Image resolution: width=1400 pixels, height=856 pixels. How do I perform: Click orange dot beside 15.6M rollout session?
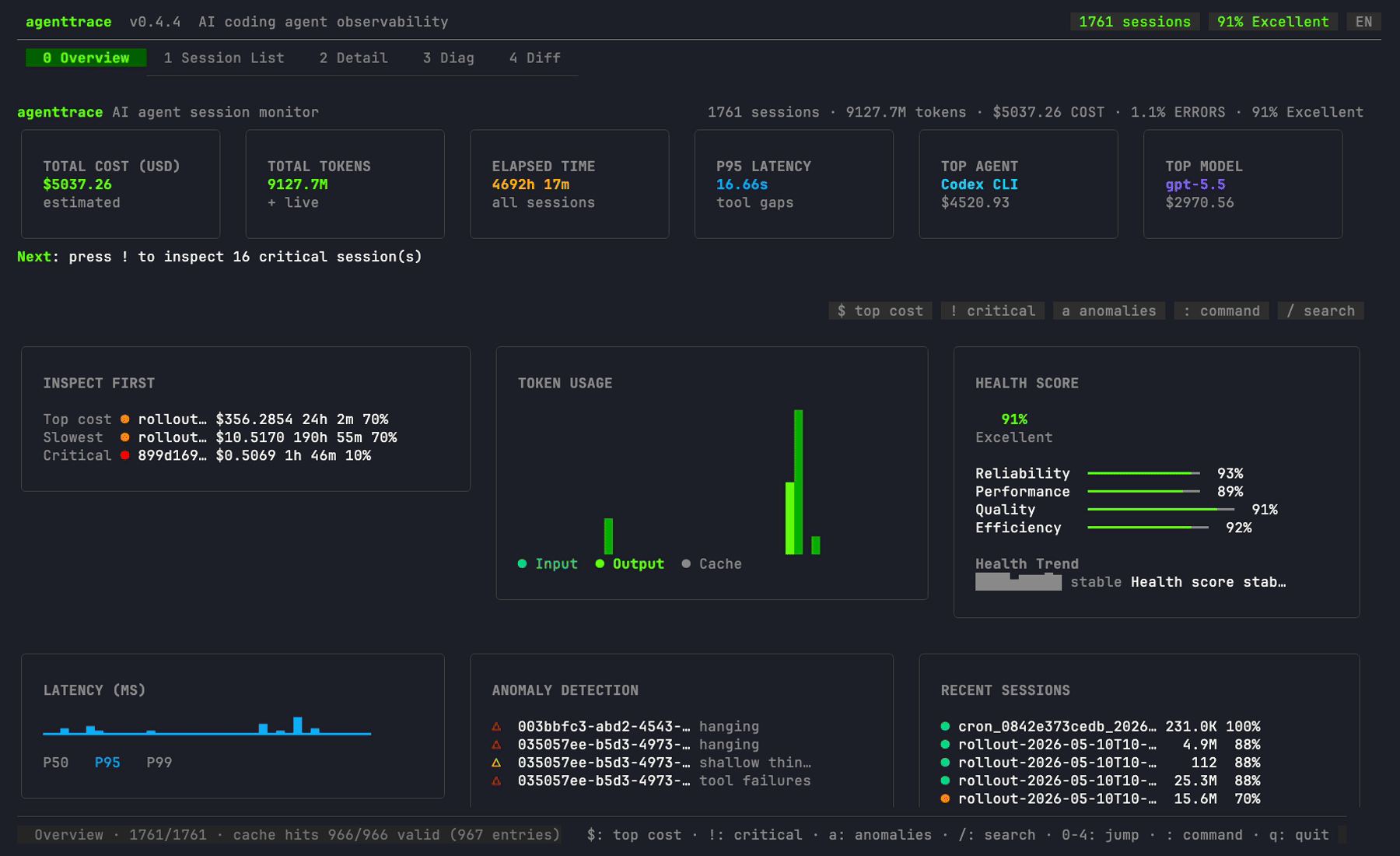tap(945, 798)
